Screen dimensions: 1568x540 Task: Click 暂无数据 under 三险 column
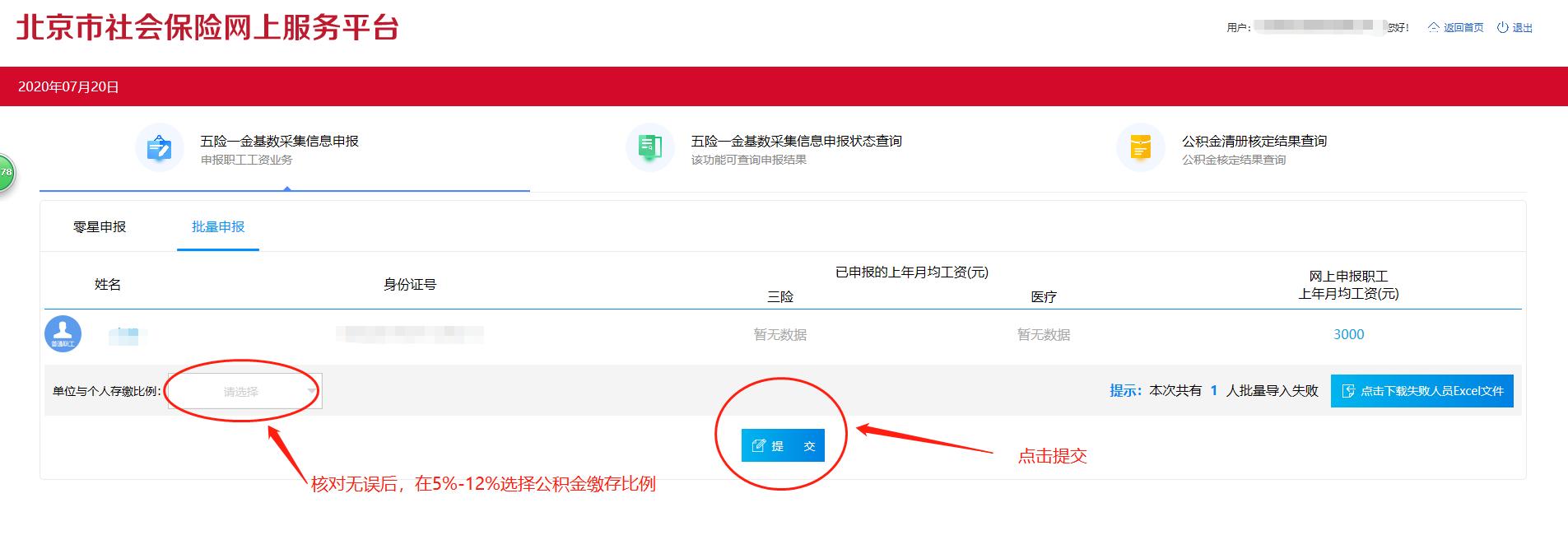780,334
